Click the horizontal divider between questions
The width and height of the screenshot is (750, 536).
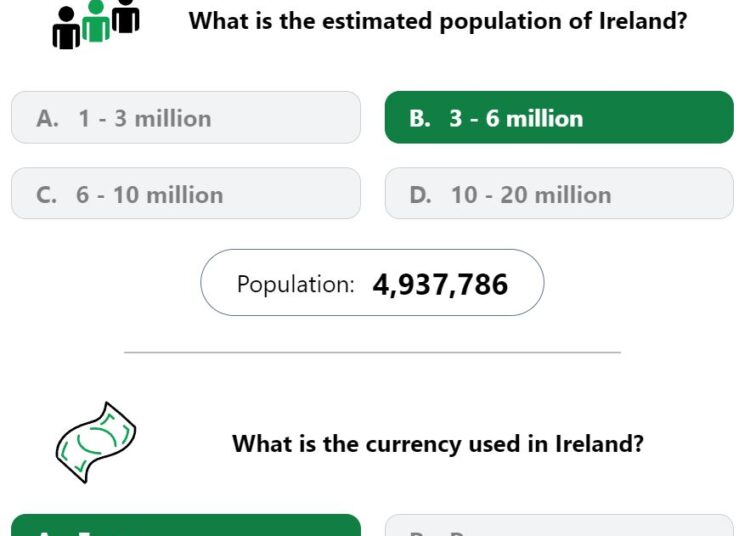[x=372, y=352]
